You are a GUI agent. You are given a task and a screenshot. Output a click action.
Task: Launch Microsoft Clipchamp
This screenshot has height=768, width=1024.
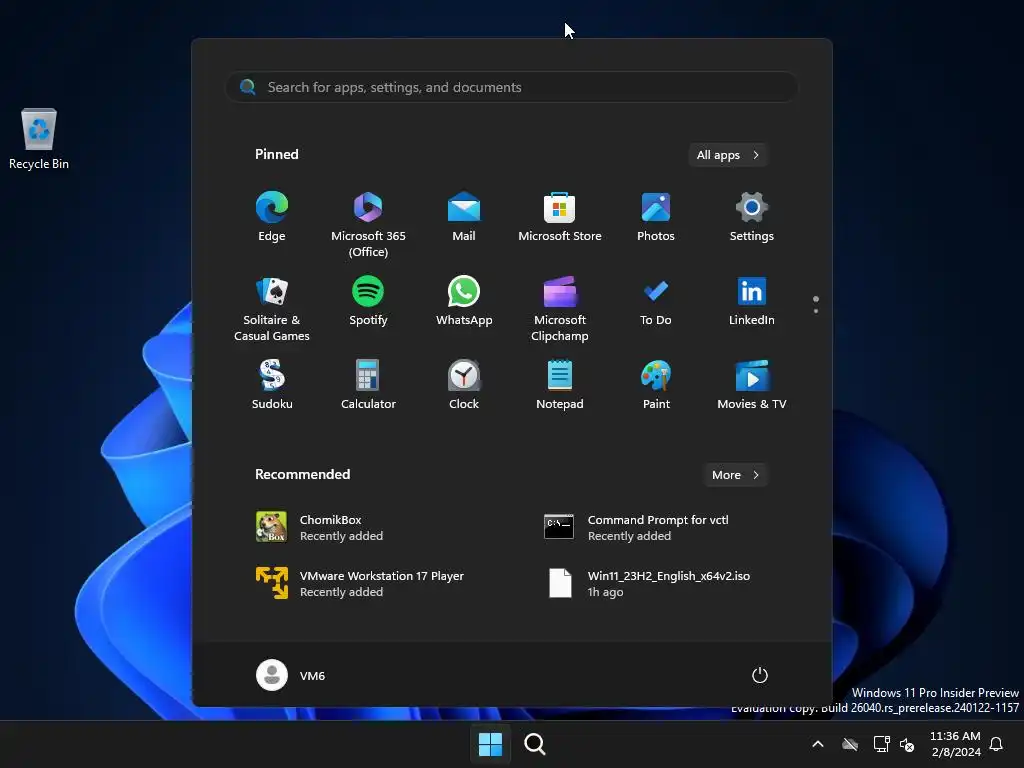pyautogui.click(x=560, y=308)
